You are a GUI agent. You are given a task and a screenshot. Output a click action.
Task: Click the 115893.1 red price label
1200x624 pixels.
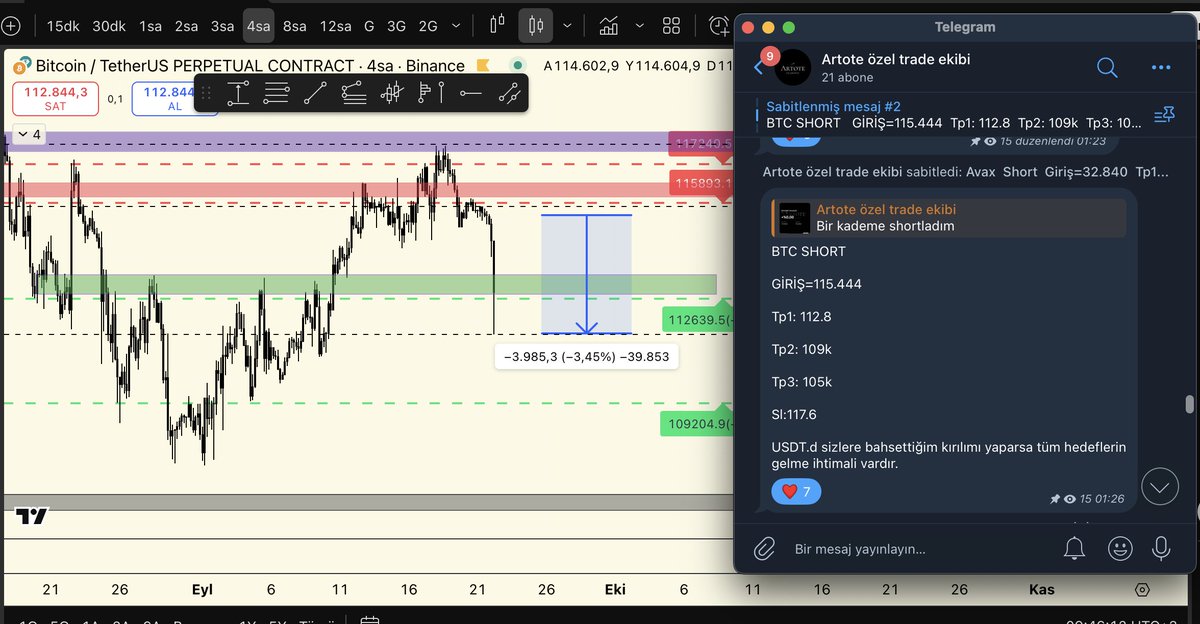pos(703,184)
